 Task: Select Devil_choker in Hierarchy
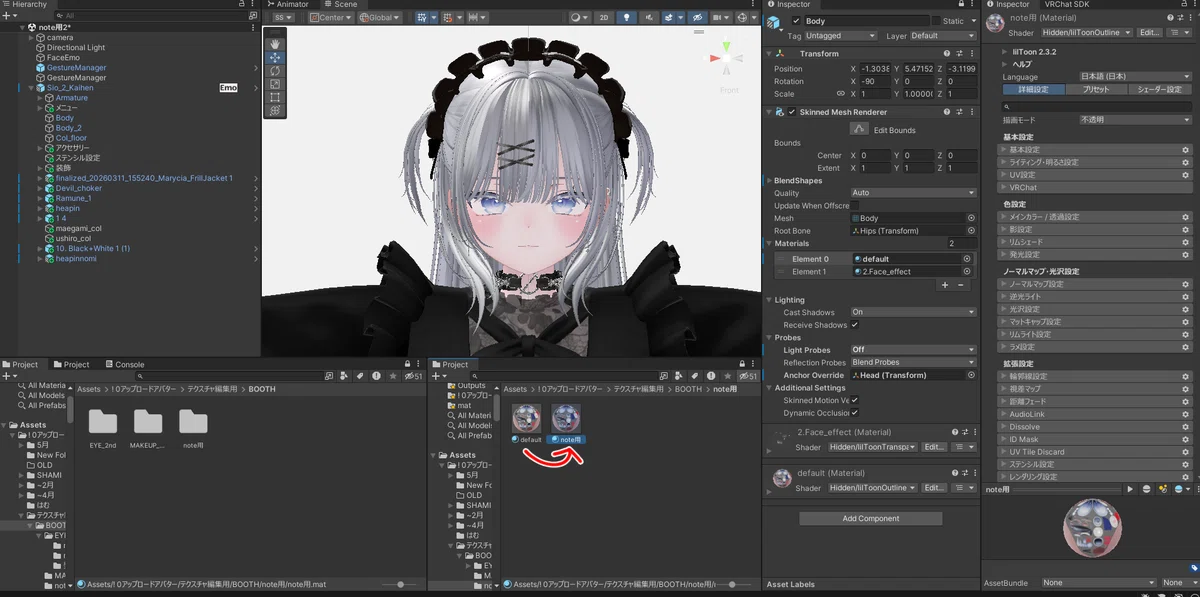(78, 188)
